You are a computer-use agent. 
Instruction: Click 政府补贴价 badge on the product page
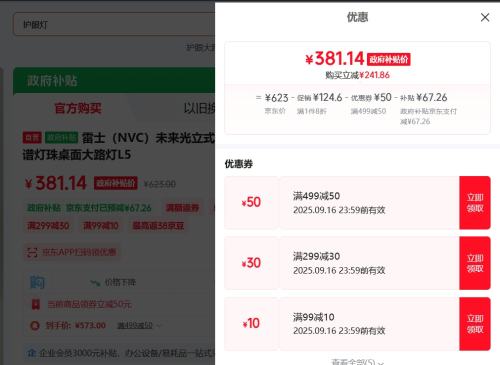[x=116, y=183]
